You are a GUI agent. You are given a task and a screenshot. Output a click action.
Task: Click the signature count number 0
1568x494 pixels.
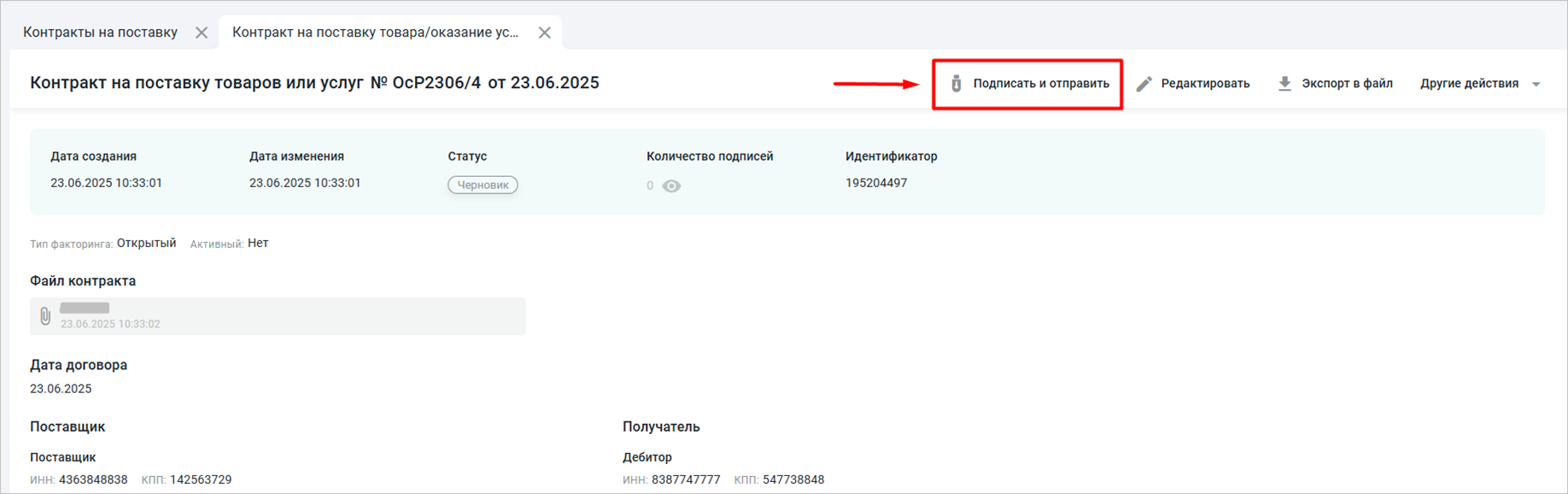pos(650,186)
